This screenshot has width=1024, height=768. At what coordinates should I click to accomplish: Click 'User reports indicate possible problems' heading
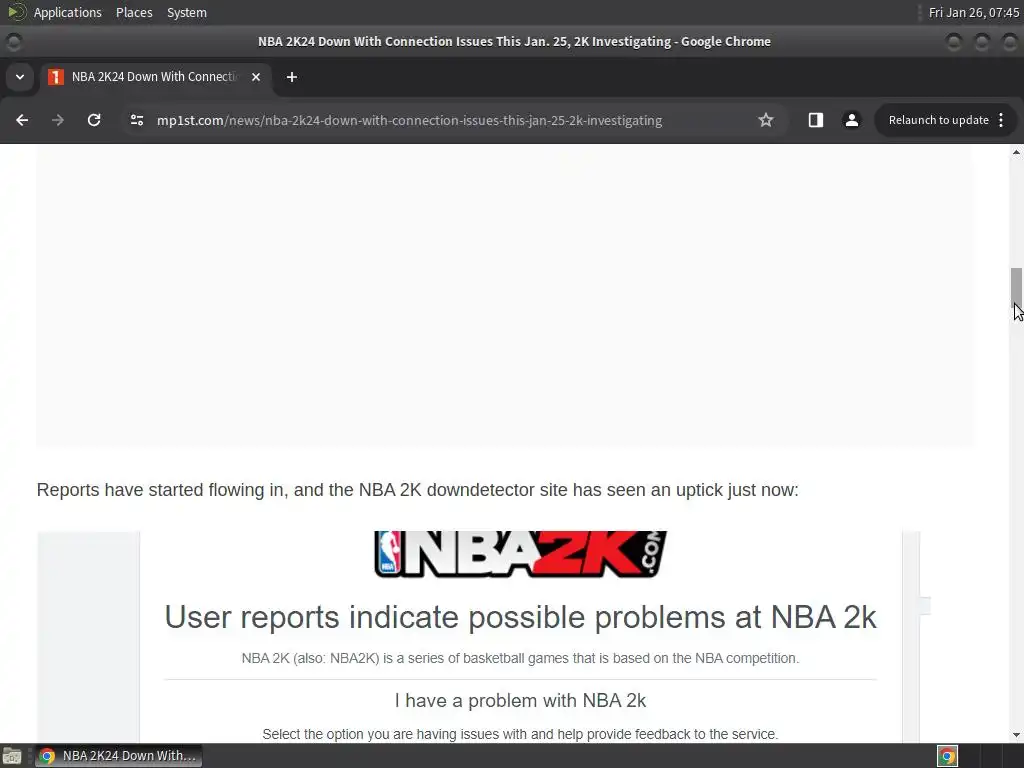520,617
